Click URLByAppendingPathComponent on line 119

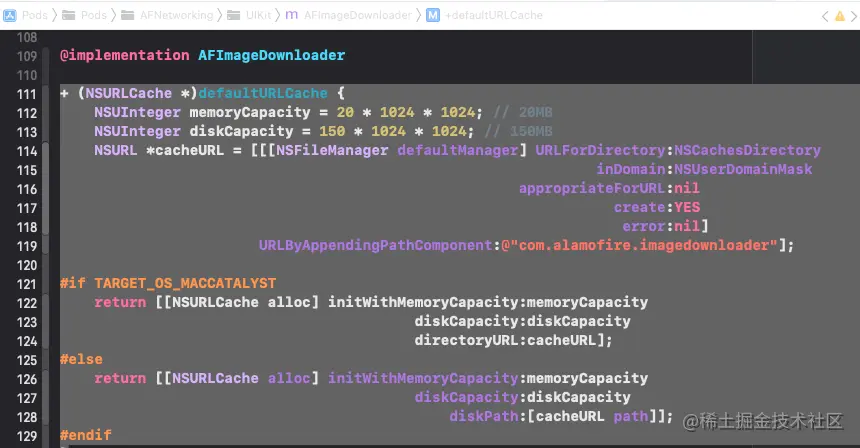(375, 245)
